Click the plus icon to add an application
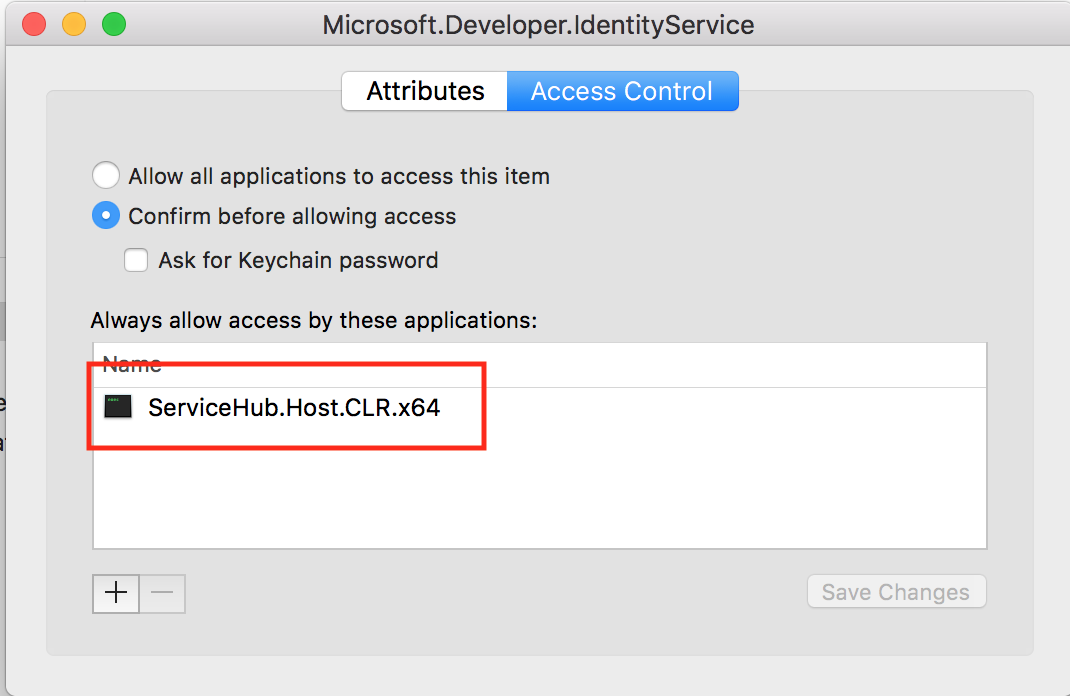 tap(115, 593)
